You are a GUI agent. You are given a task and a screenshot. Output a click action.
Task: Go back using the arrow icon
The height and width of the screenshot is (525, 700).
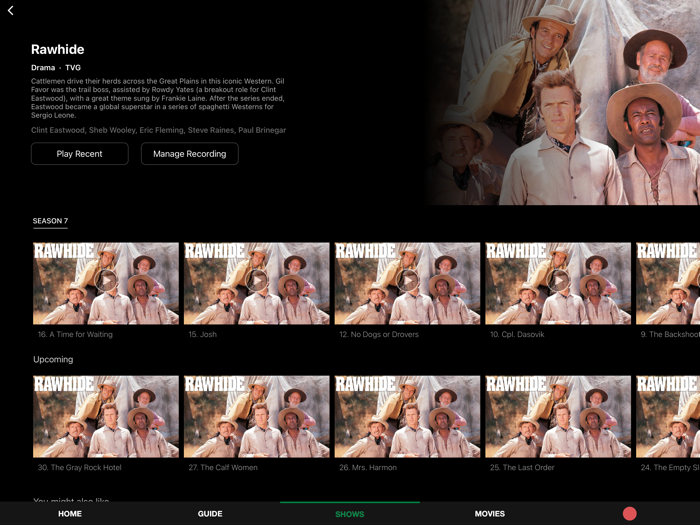tap(11, 10)
